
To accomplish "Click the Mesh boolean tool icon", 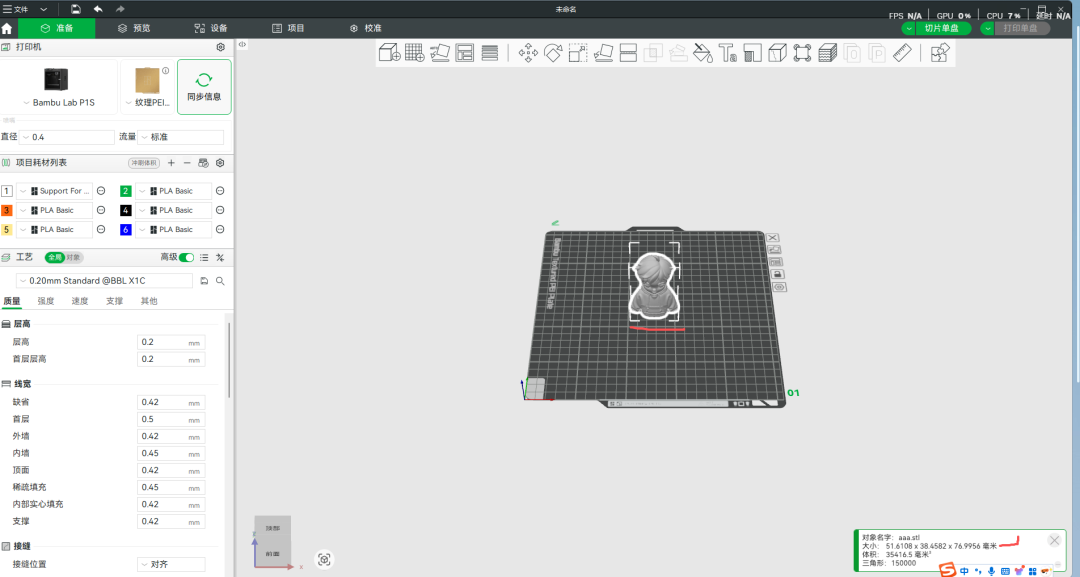I will [653, 52].
